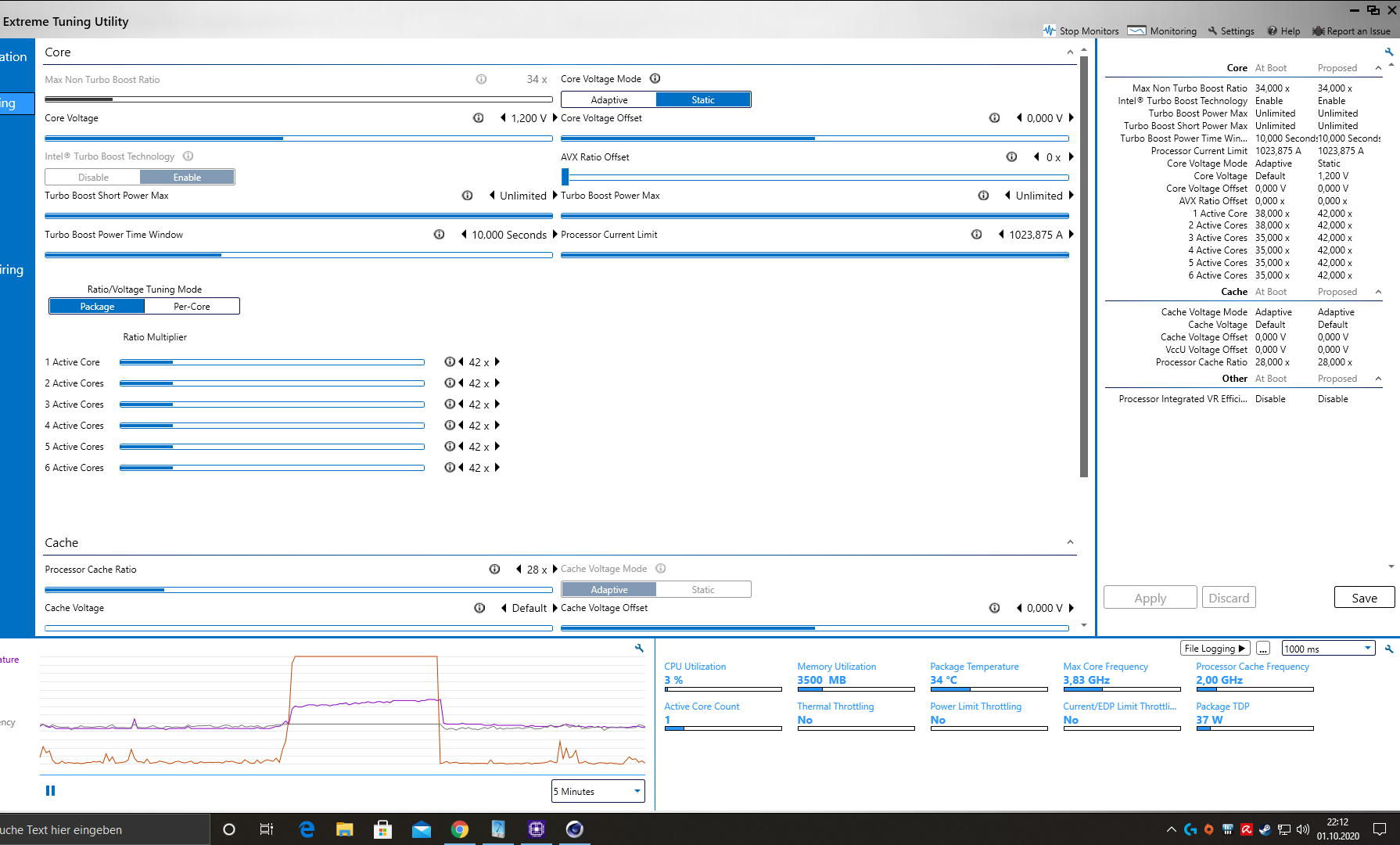Decrease 6 Active Cores ratio multiplier

(x=461, y=468)
